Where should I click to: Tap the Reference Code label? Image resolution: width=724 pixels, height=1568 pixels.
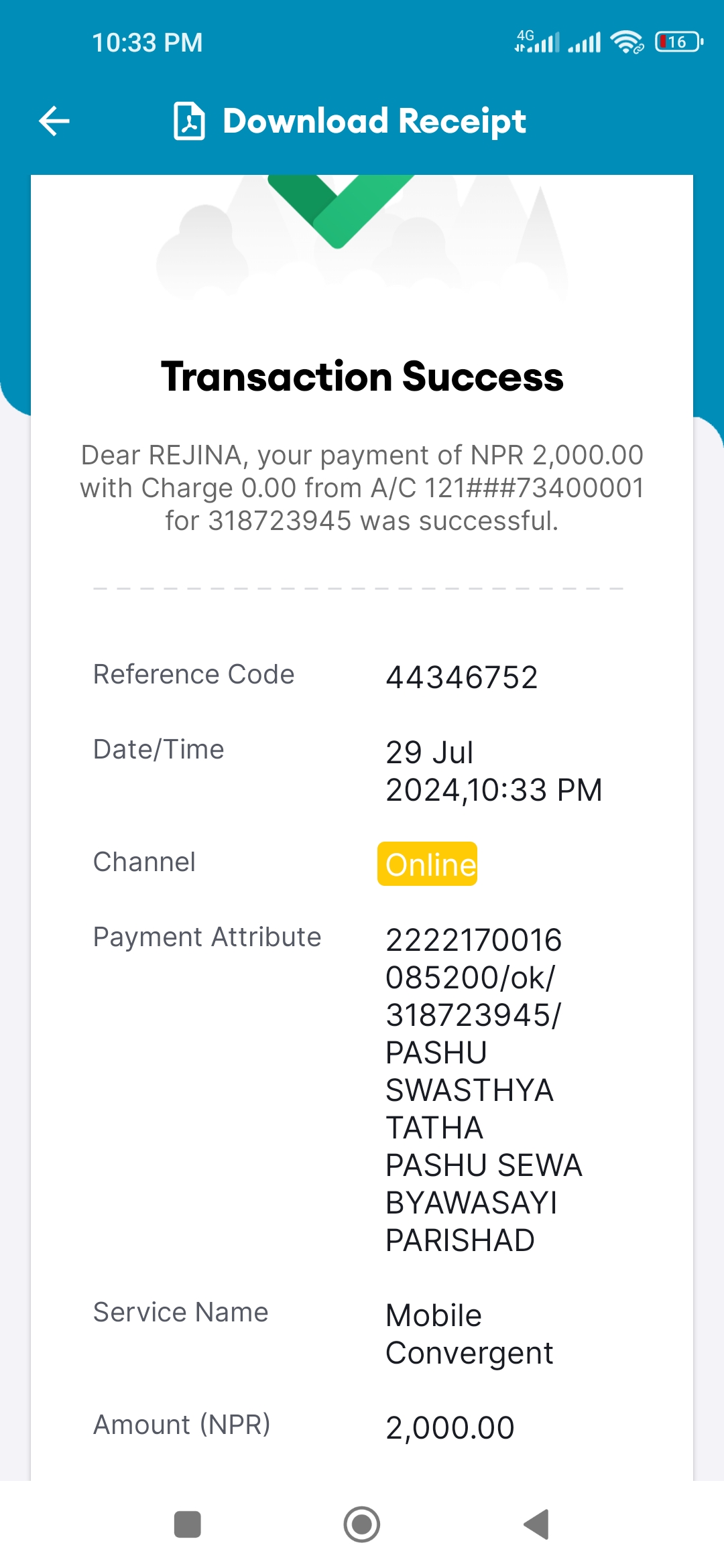tap(194, 674)
